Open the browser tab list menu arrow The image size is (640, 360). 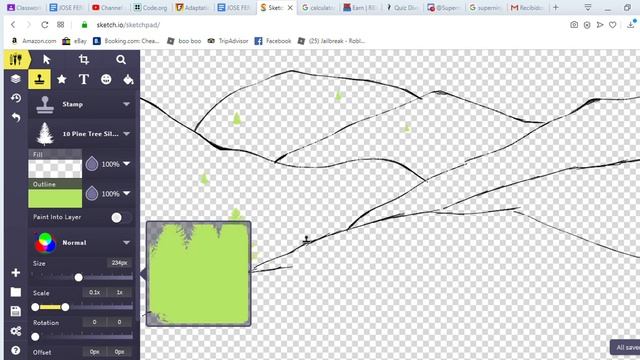tap(588, 7)
